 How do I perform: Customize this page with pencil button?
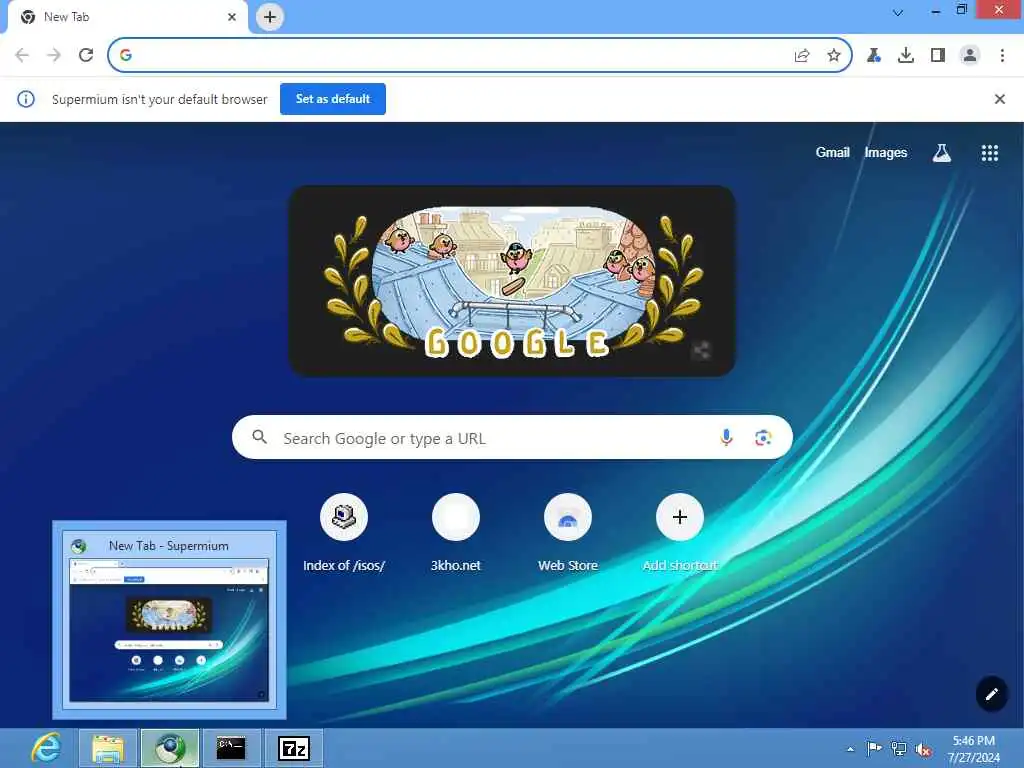click(991, 694)
